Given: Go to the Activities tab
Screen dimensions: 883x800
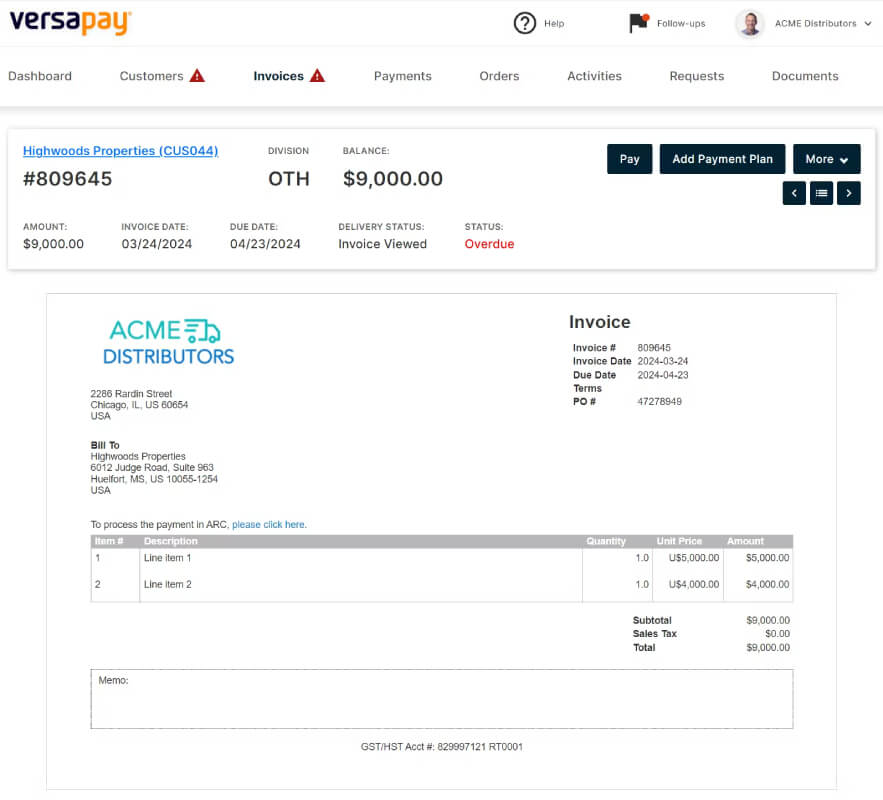Looking at the screenshot, I should [x=594, y=76].
